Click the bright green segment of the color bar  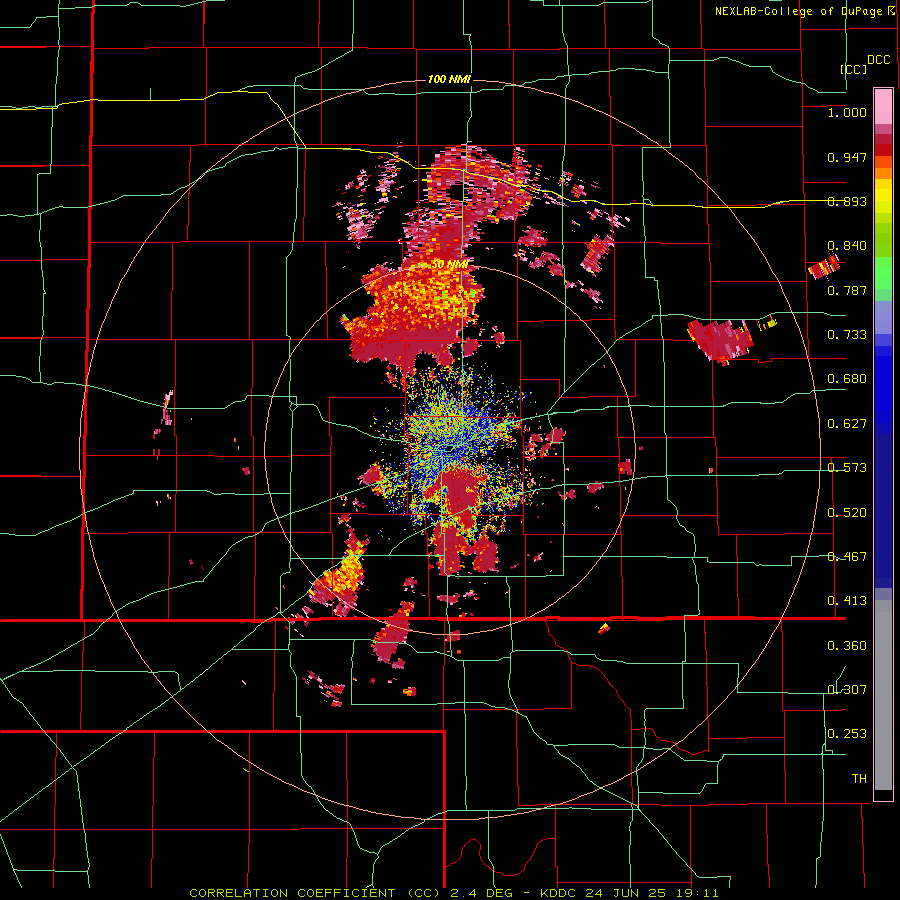[883, 273]
